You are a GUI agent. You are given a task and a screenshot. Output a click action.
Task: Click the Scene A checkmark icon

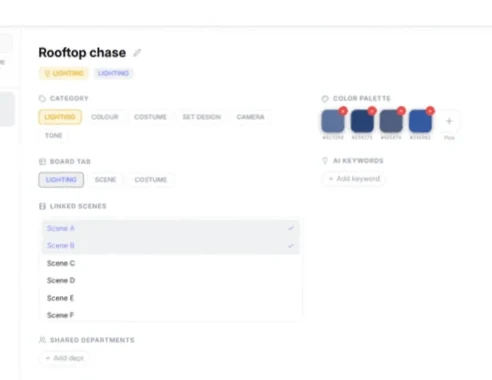coord(291,228)
